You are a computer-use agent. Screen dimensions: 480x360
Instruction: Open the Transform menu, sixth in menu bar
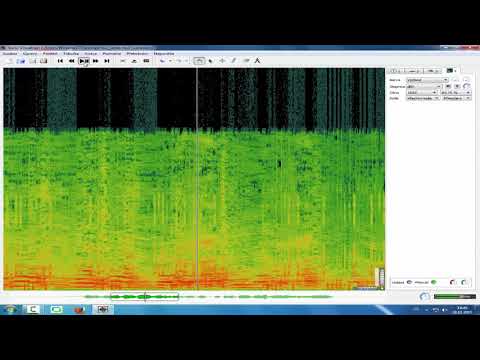coord(112,54)
